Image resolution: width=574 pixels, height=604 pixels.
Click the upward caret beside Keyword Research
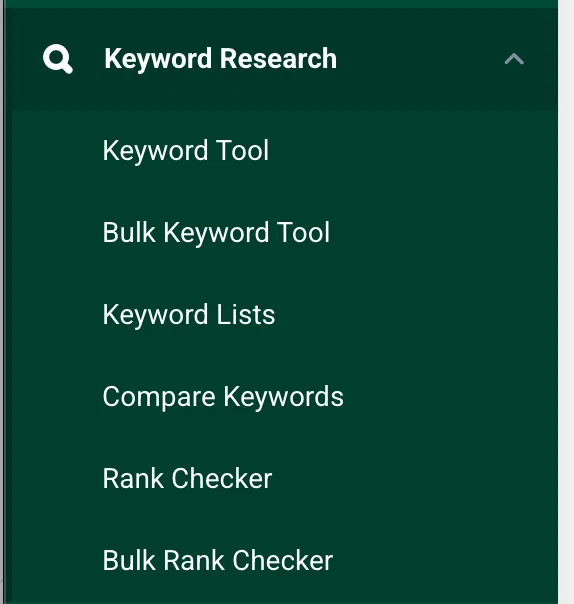coord(514,59)
